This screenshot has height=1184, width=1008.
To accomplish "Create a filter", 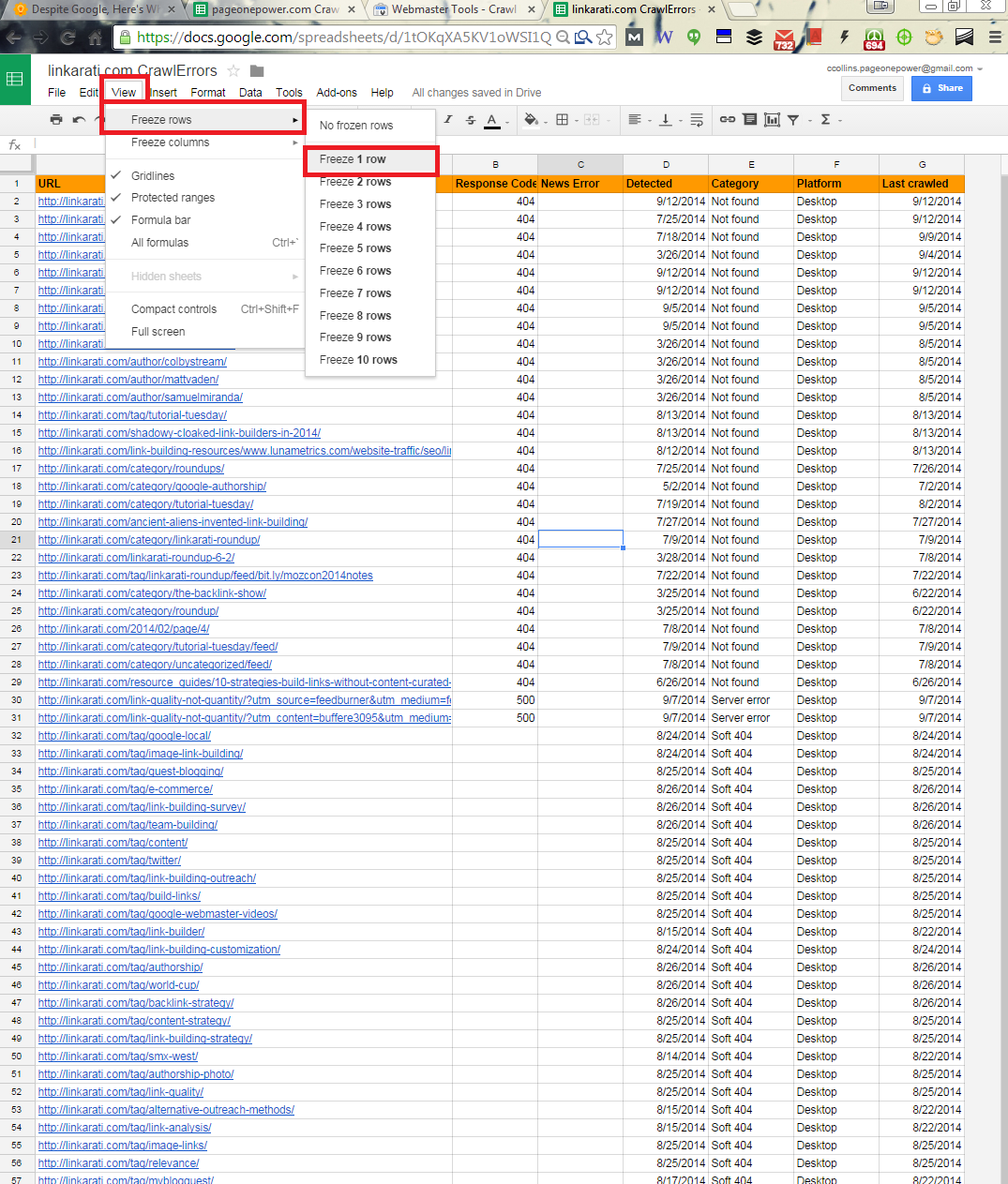I will coord(795,120).
